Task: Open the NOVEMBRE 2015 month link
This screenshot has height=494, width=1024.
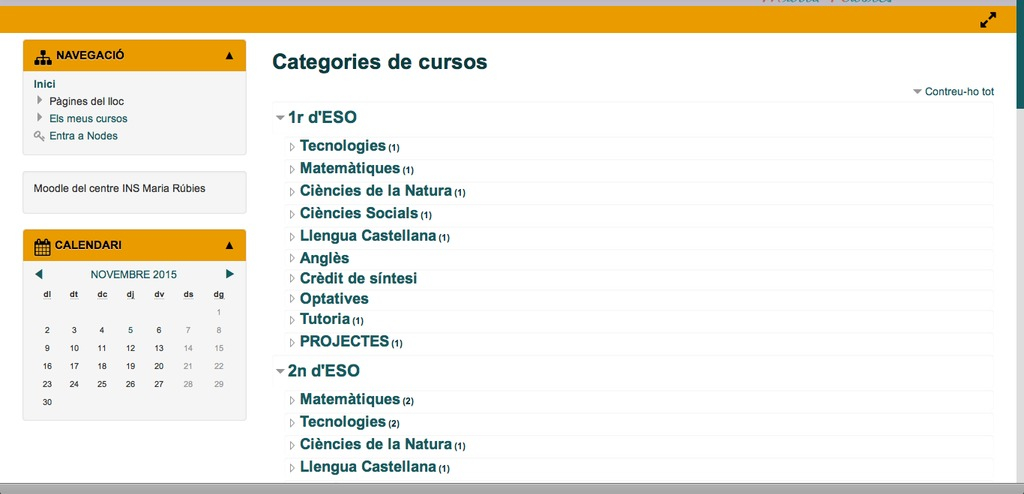Action: click(133, 274)
